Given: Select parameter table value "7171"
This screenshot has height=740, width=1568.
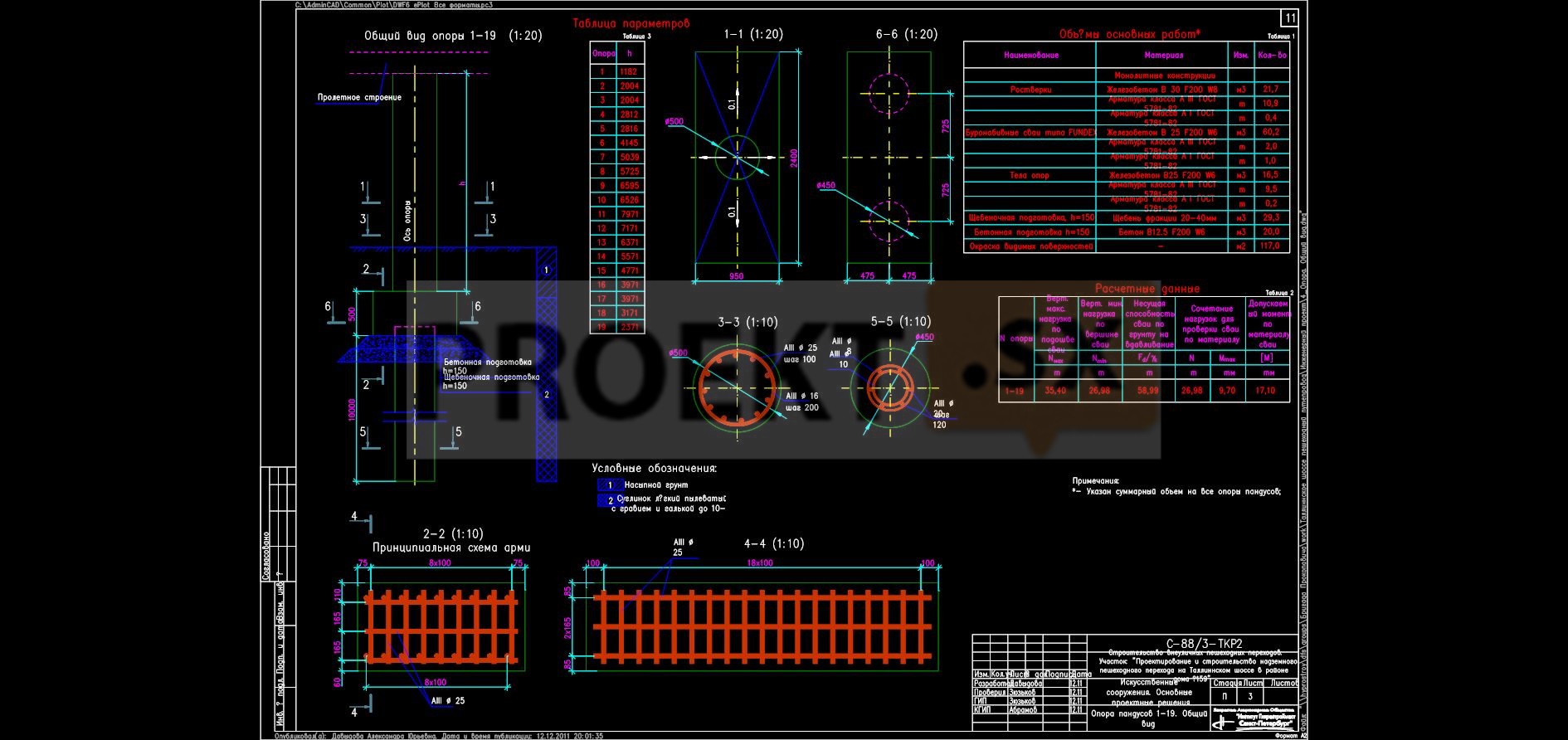Looking at the screenshot, I should (x=630, y=228).
